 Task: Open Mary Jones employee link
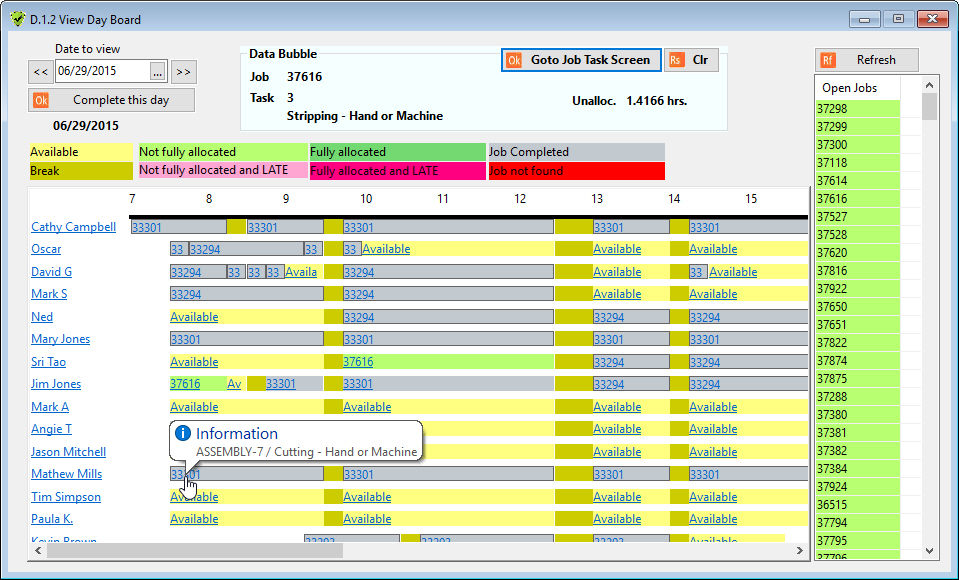(61, 339)
